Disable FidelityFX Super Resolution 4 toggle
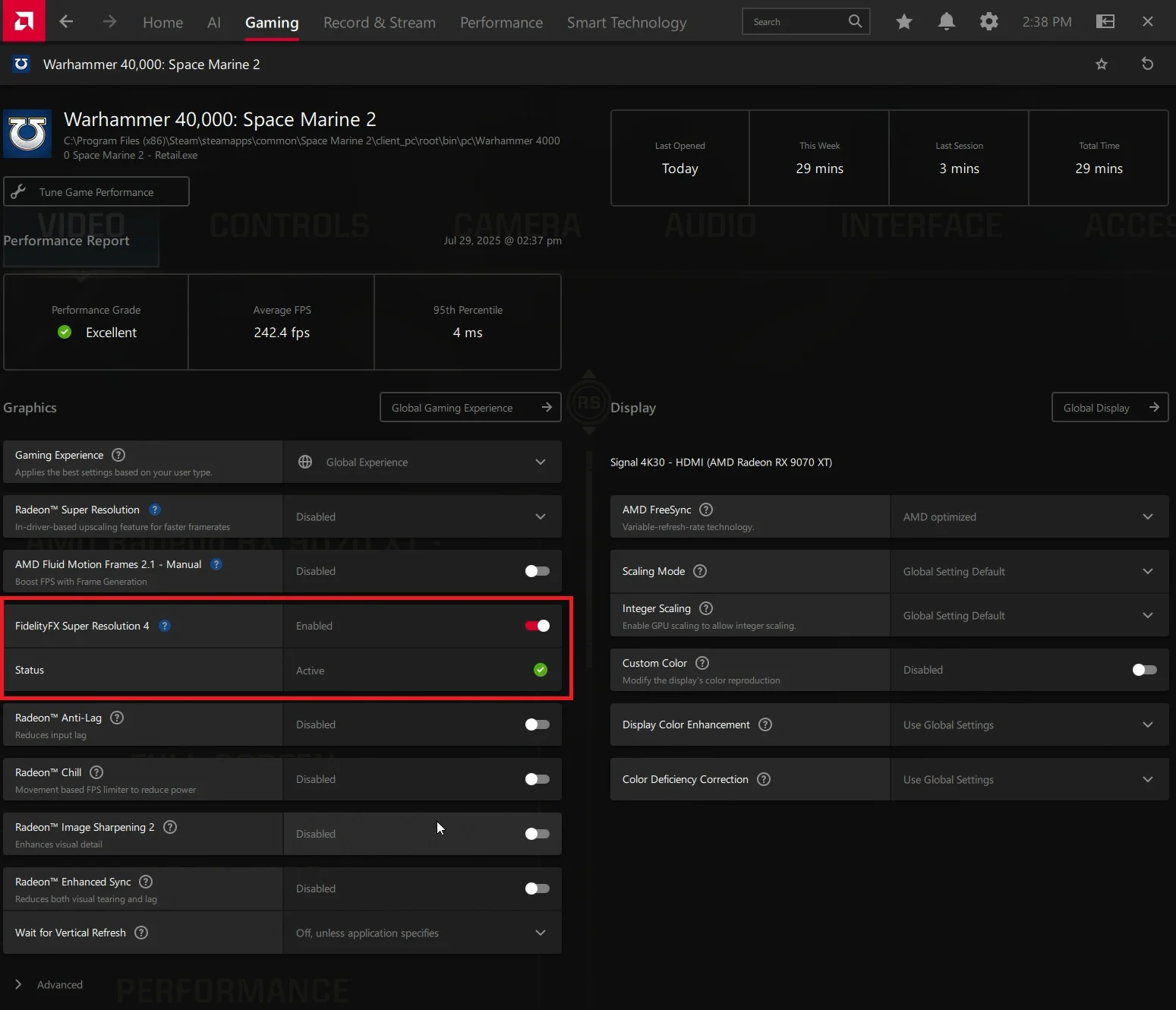 [x=537, y=626]
